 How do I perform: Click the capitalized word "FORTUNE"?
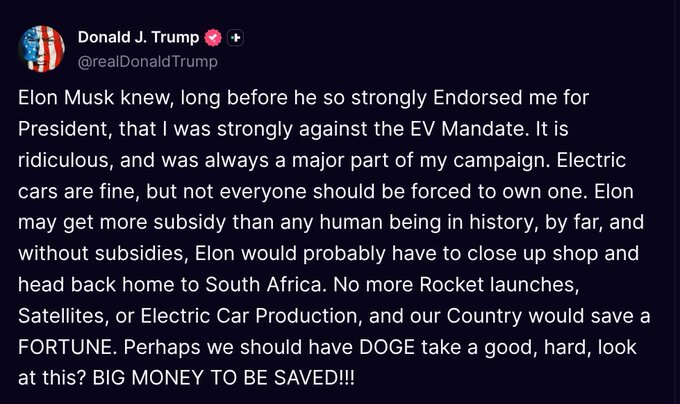point(64,341)
